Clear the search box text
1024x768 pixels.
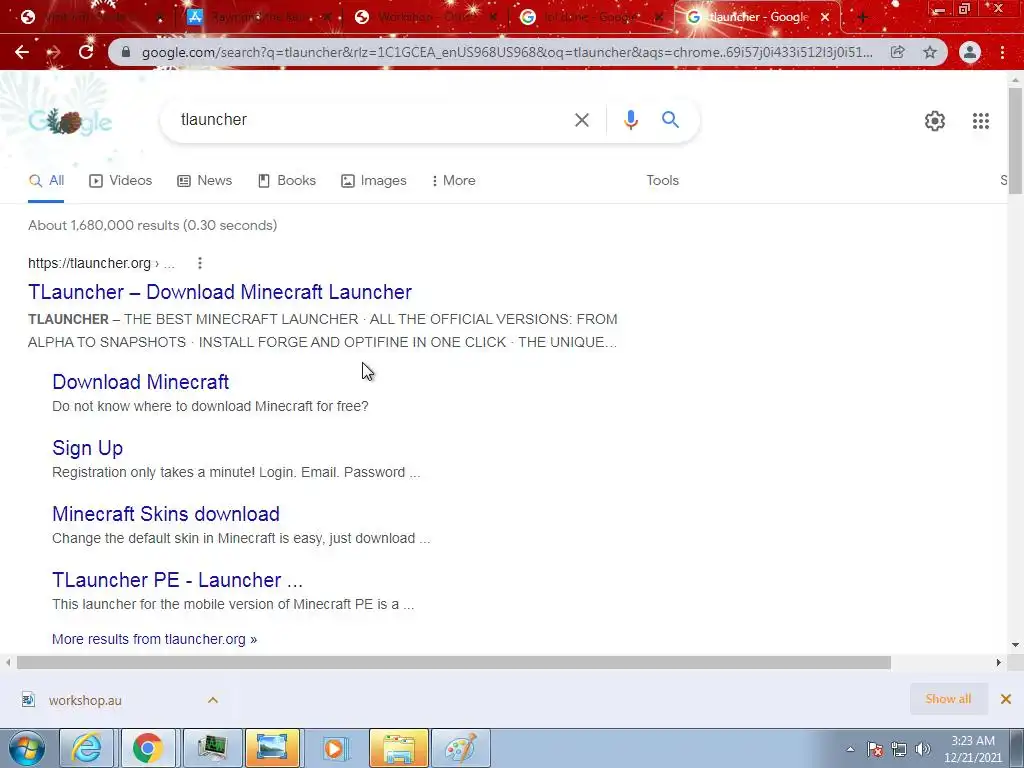pos(581,120)
